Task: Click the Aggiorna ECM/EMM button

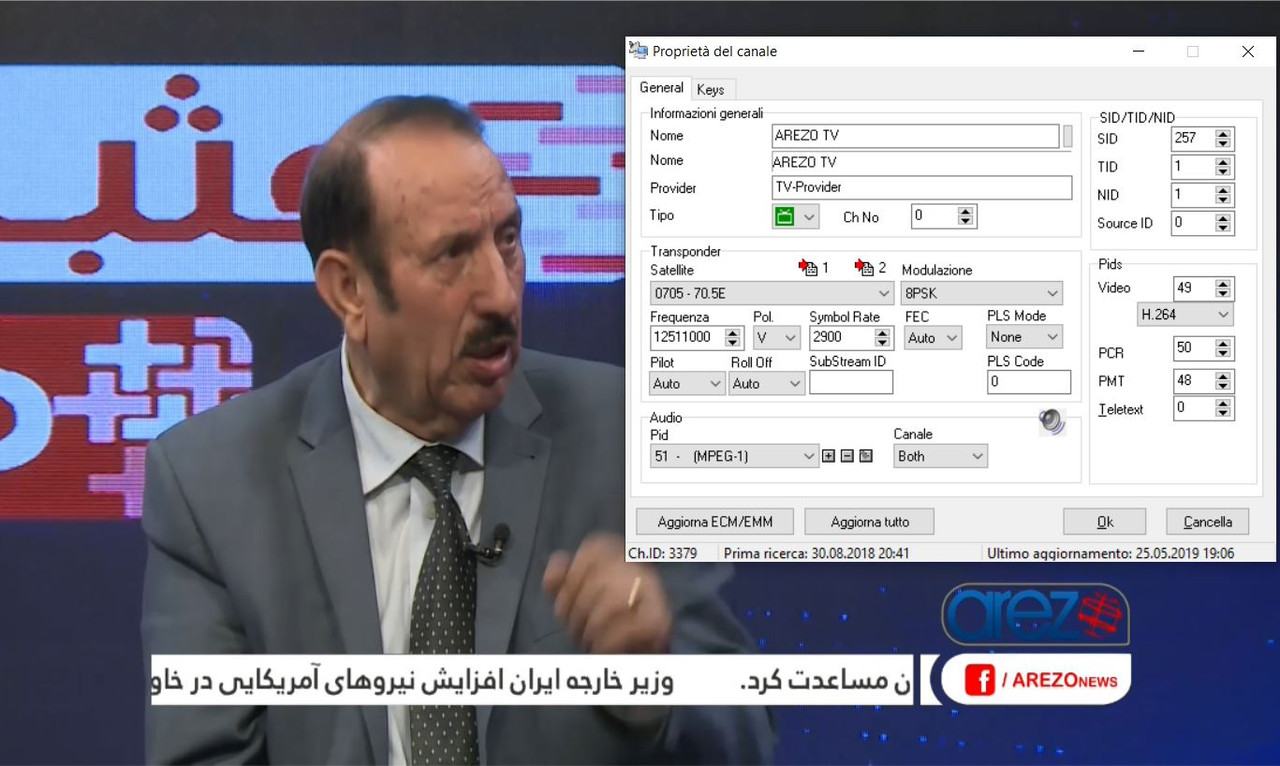Action: 713,522
